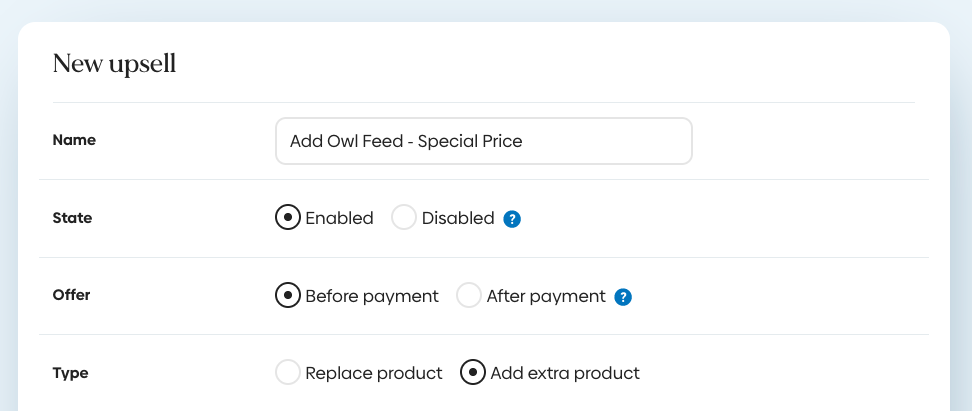Click the Offer row label
Screen dimensions: 972x411
click(x=72, y=296)
